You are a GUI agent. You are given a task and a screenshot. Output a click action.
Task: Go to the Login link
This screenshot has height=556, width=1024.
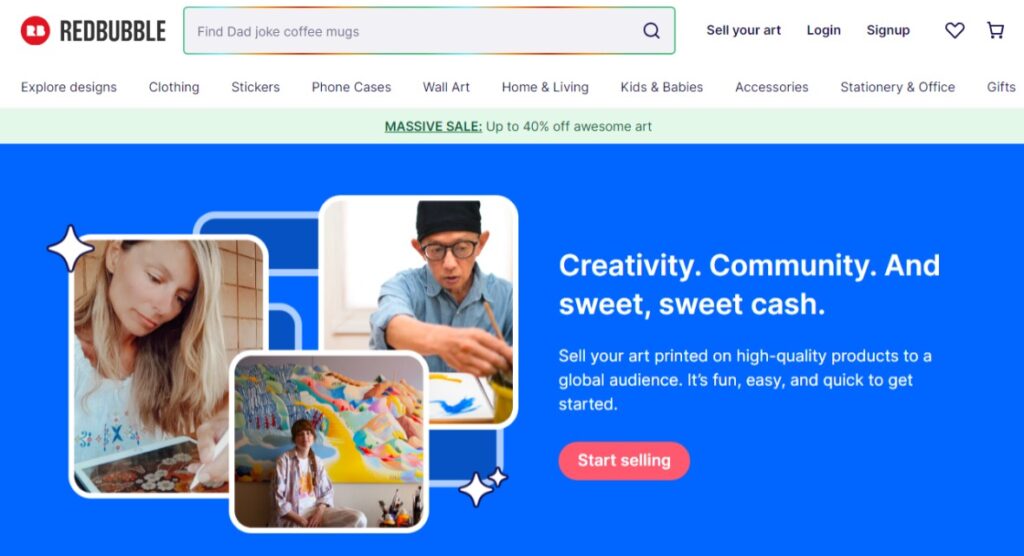pyautogui.click(x=824, y=30)
